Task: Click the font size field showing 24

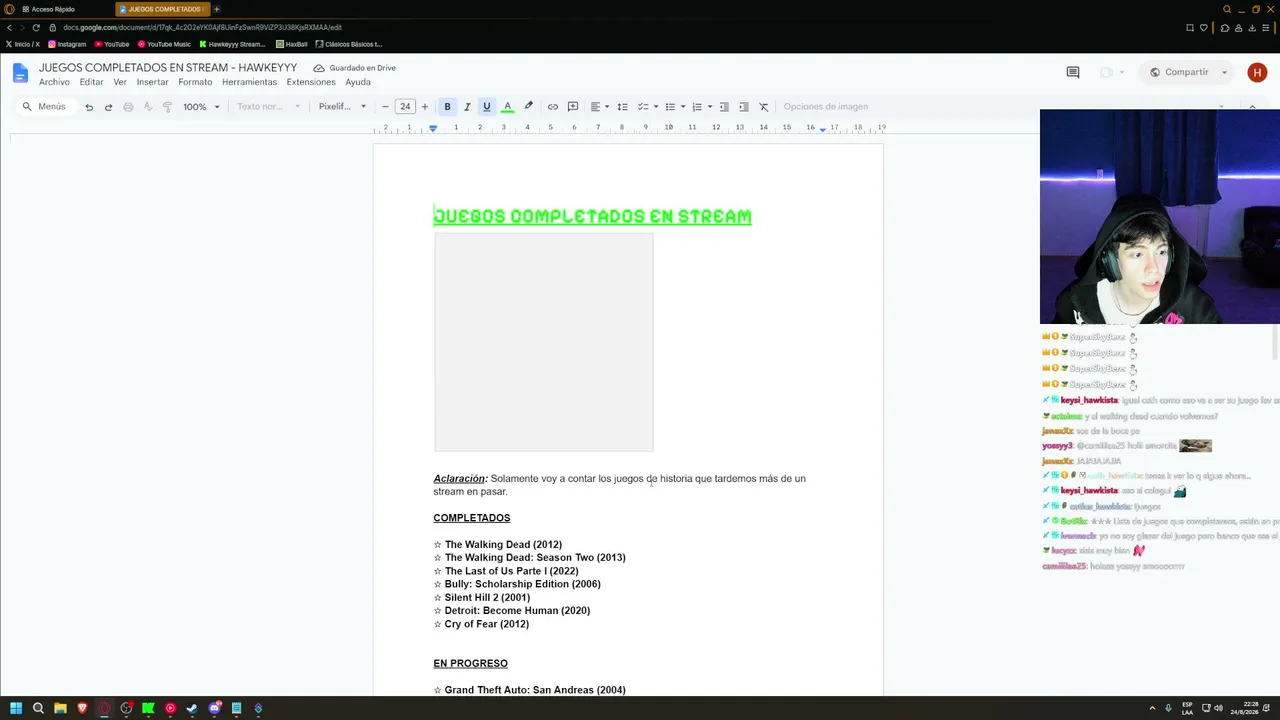Action: [405, 107]
